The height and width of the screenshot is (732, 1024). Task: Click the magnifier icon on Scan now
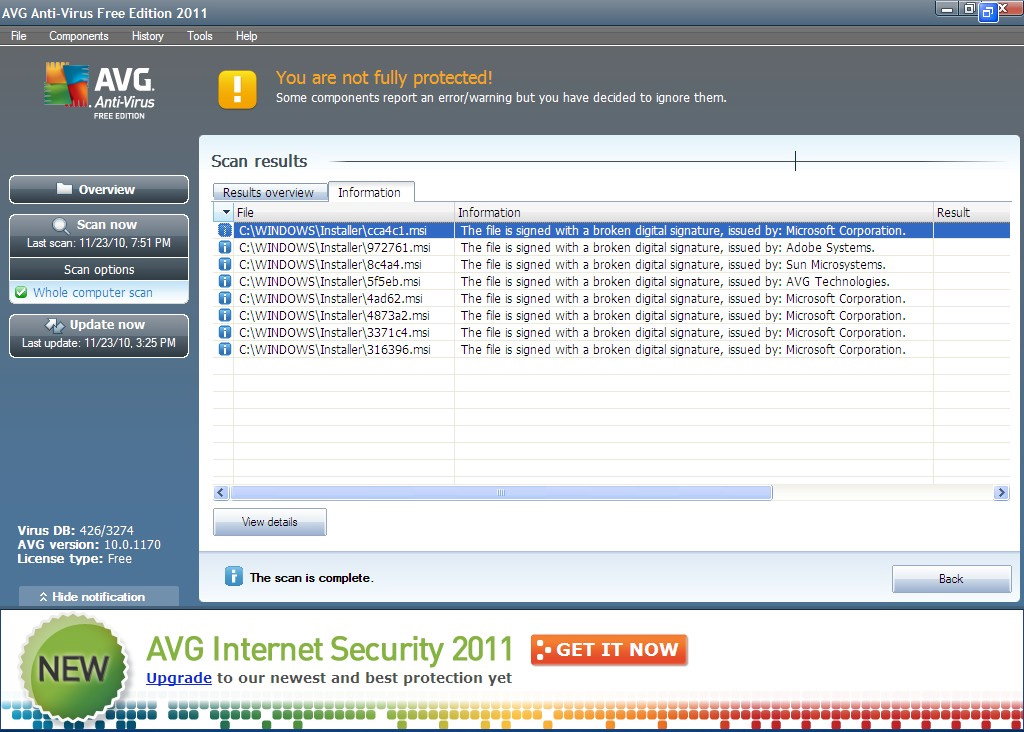point(61,226)
